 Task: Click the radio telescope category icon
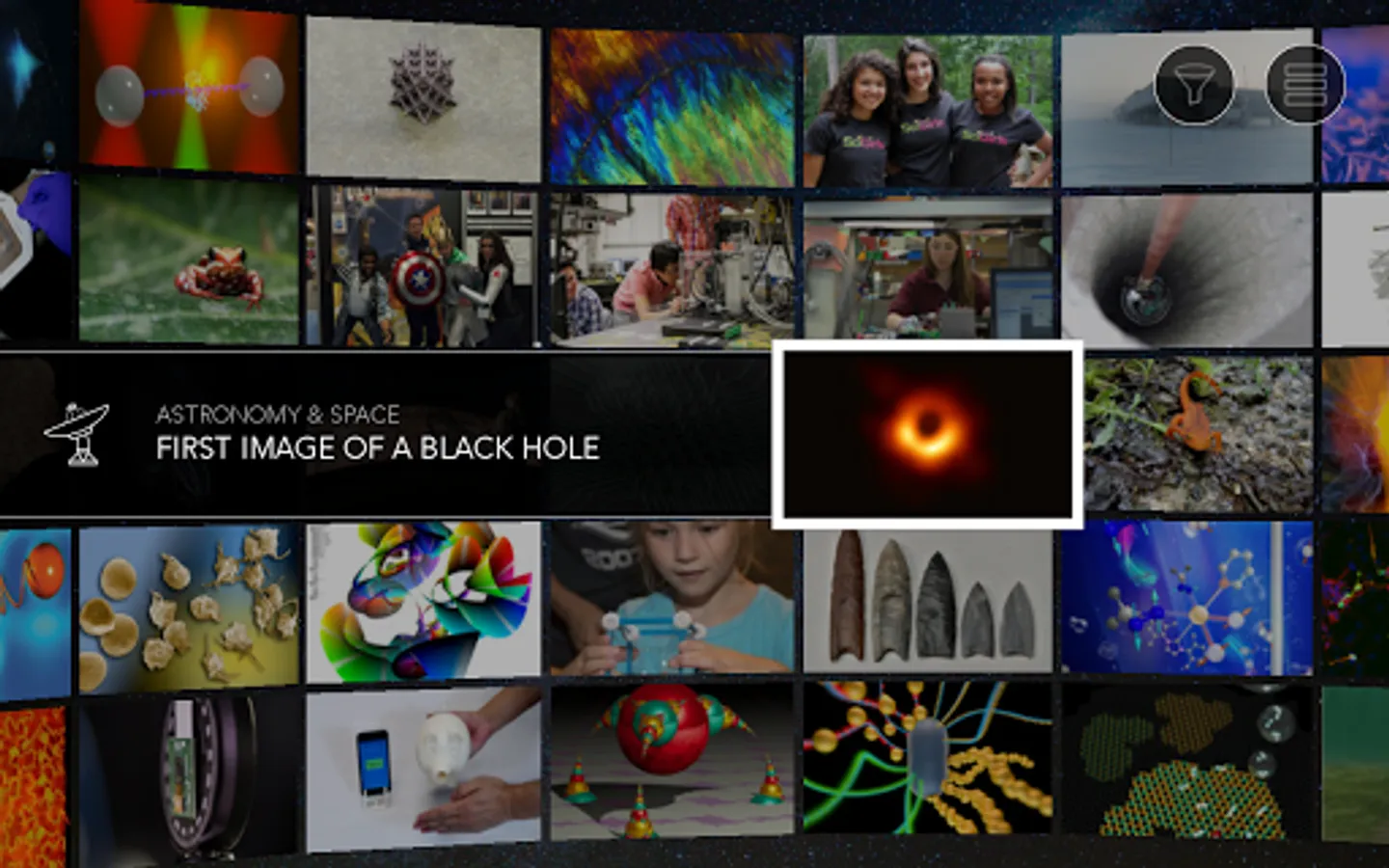pyautogui.click(x=77, y=433)
